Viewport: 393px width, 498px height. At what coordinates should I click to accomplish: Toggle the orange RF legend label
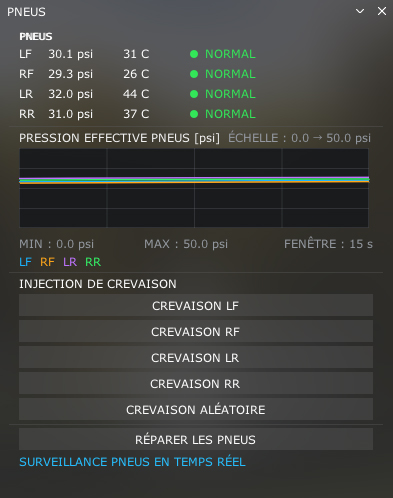pyautogui.click(x=47, y=262)
